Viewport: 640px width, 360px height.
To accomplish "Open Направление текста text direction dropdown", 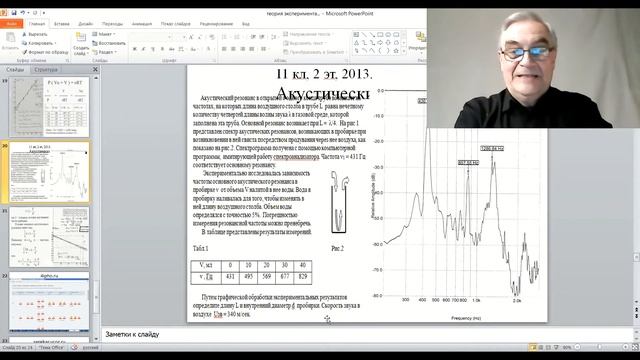I will pos(308,34).
